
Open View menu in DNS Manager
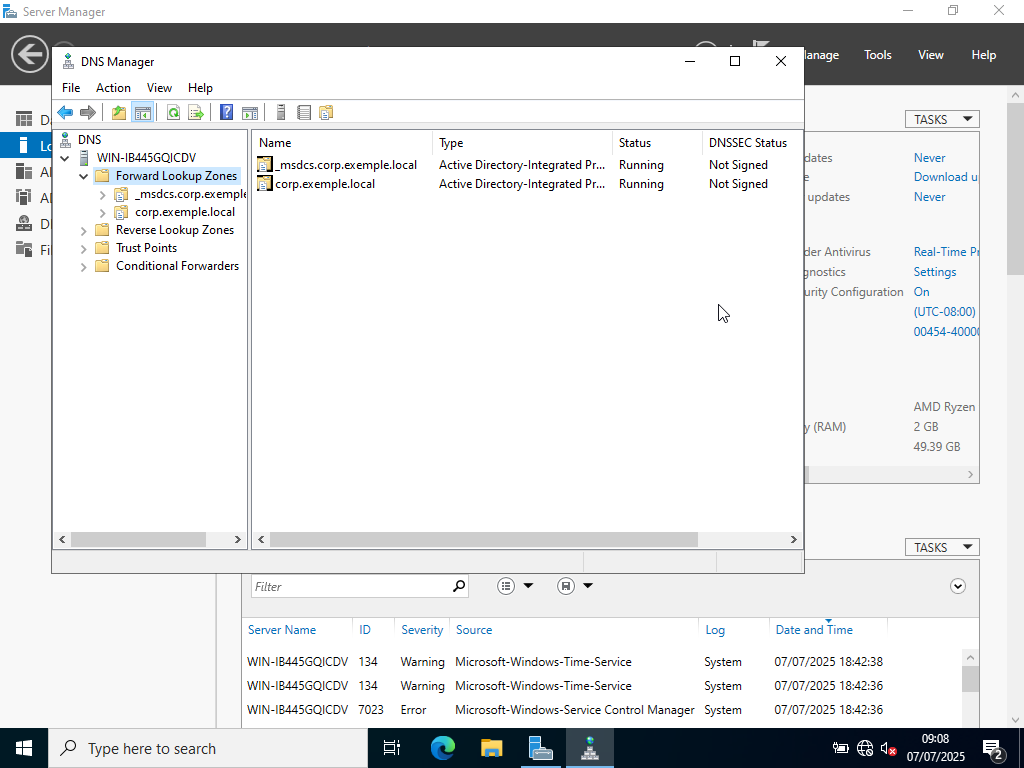(159, 88)
